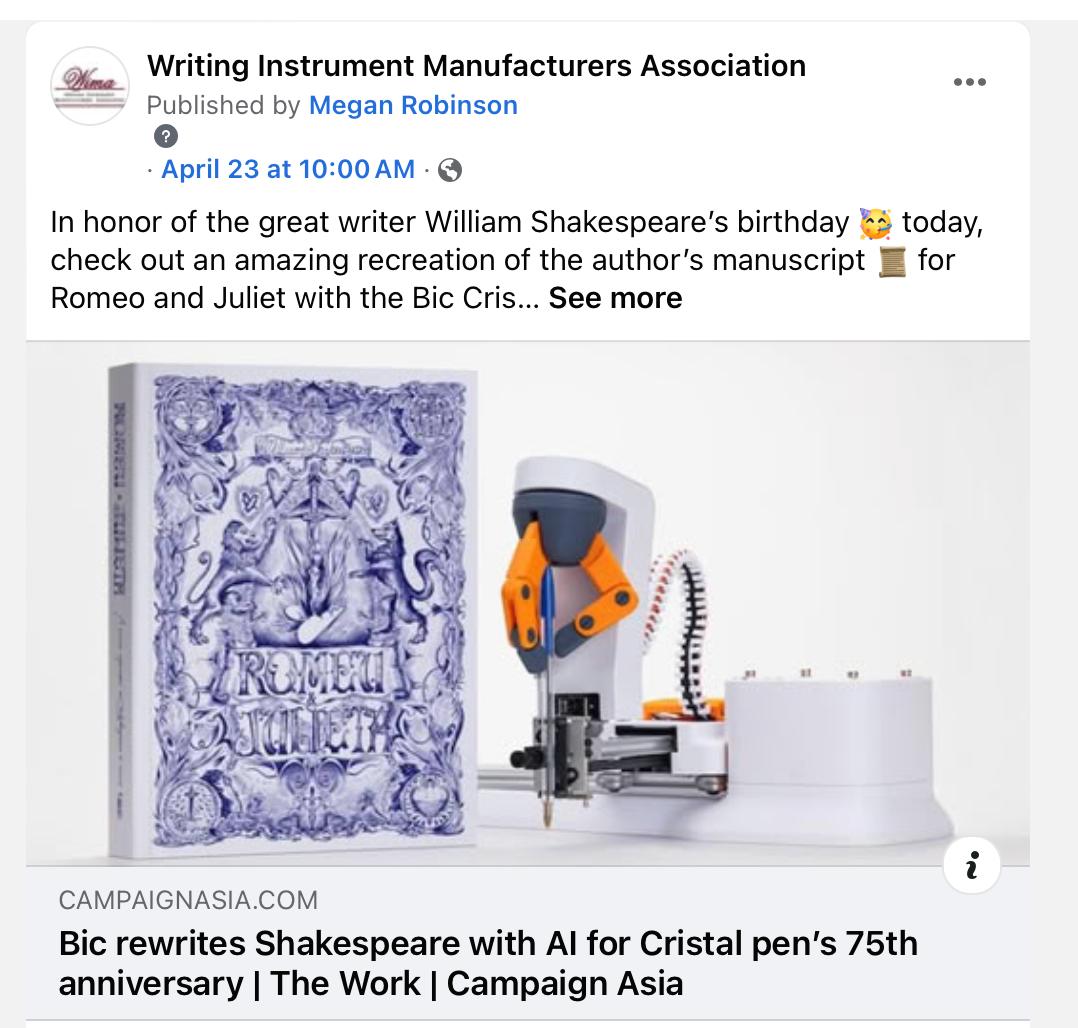Image resolution: width=1078 pixels, height=1028 pixels.
Task: Click the party face emoji in post
Action: pyautogui.click(x=875, y=223)
